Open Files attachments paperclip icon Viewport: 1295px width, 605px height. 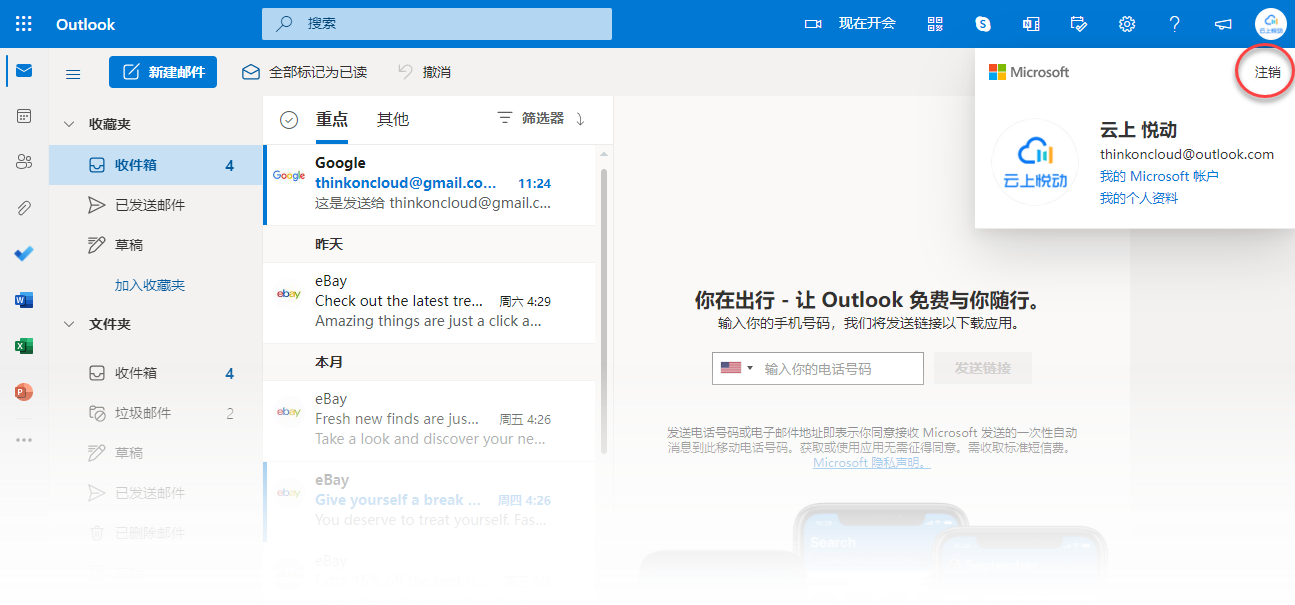(24, 208)
